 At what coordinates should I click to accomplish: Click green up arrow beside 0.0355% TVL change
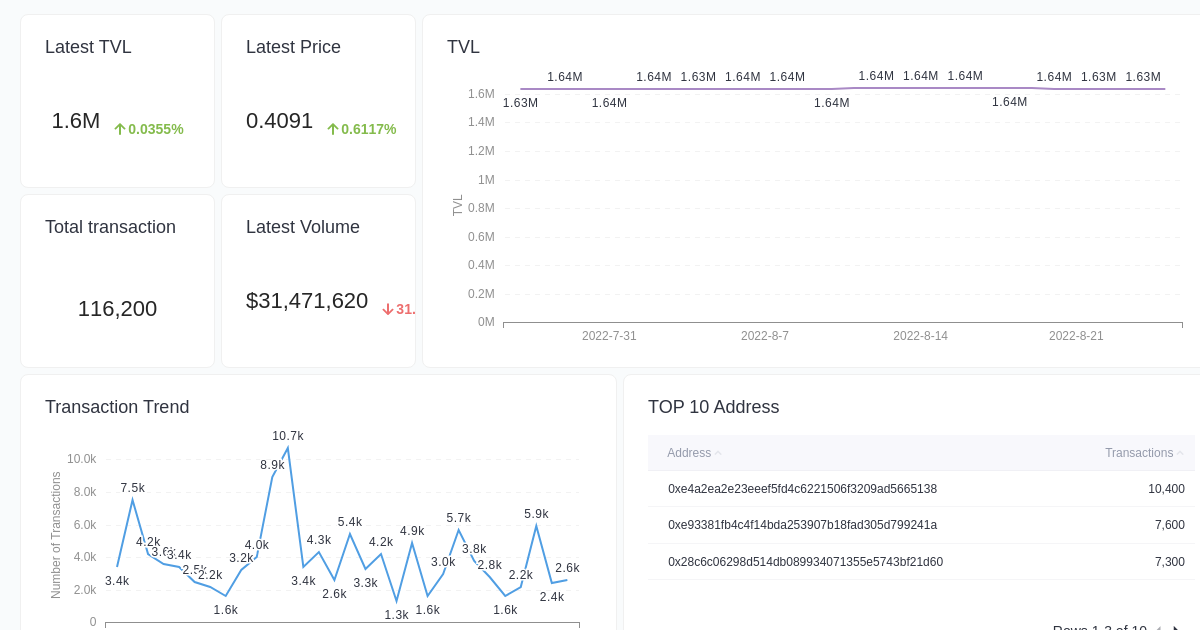pos(118,128)
